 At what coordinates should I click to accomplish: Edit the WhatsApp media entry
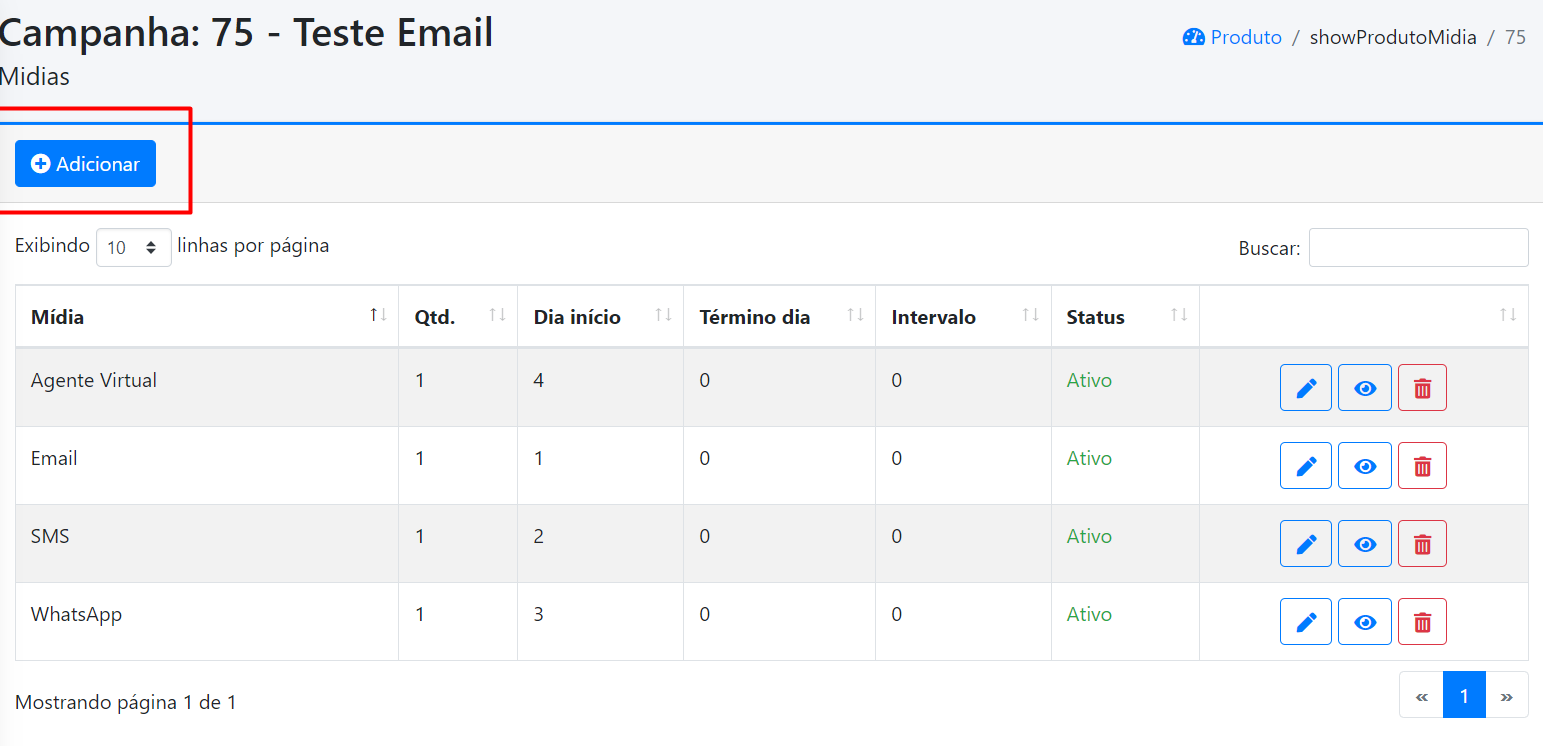1305,622
